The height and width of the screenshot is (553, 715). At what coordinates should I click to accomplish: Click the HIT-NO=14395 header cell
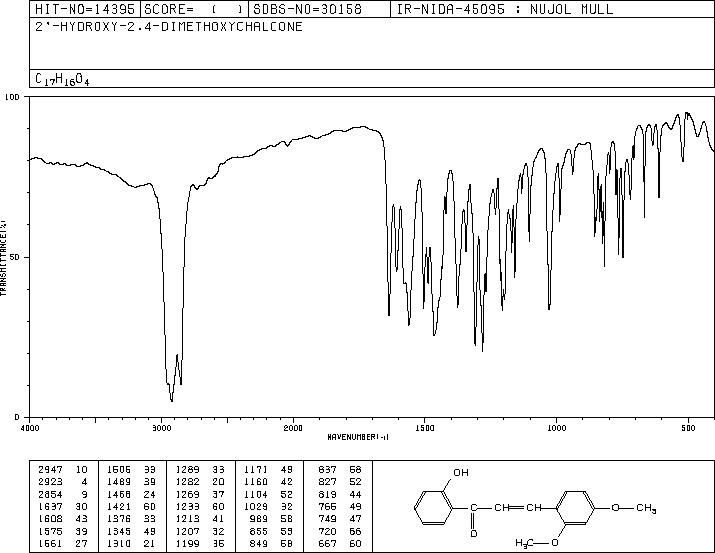tap(85, 9)
